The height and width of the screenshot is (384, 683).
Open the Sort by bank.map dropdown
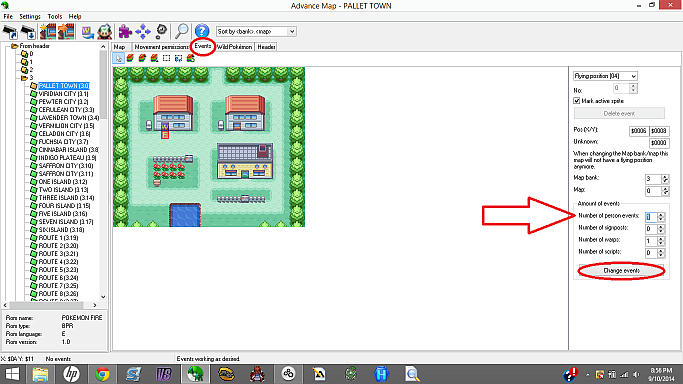[292, 31]
